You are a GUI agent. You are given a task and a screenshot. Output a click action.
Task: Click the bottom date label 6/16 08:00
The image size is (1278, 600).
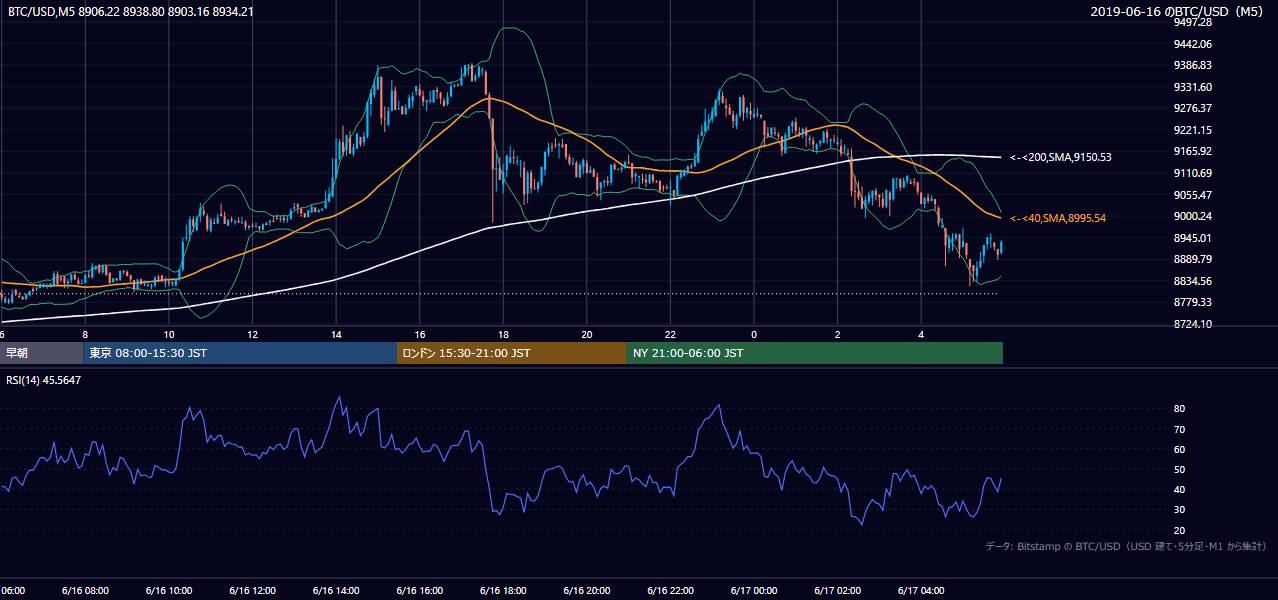[85, 591]
